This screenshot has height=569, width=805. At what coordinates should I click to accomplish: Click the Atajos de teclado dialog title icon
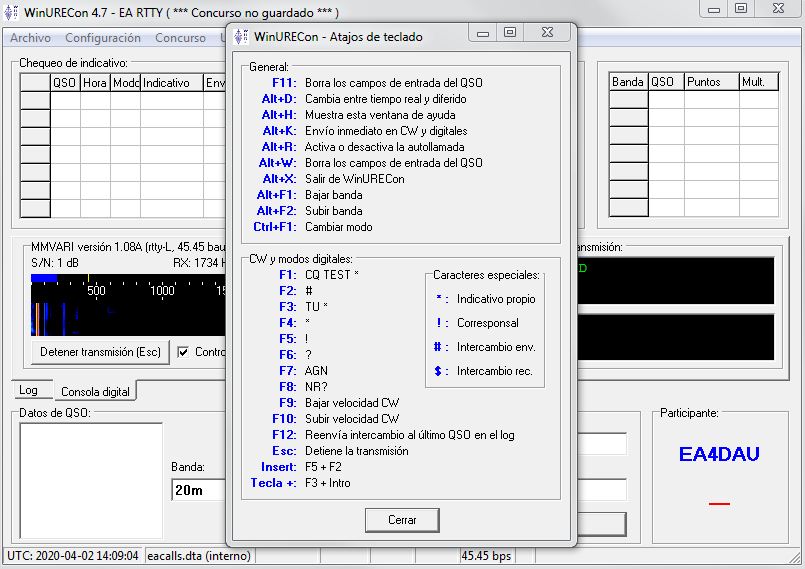pos(241,37)
